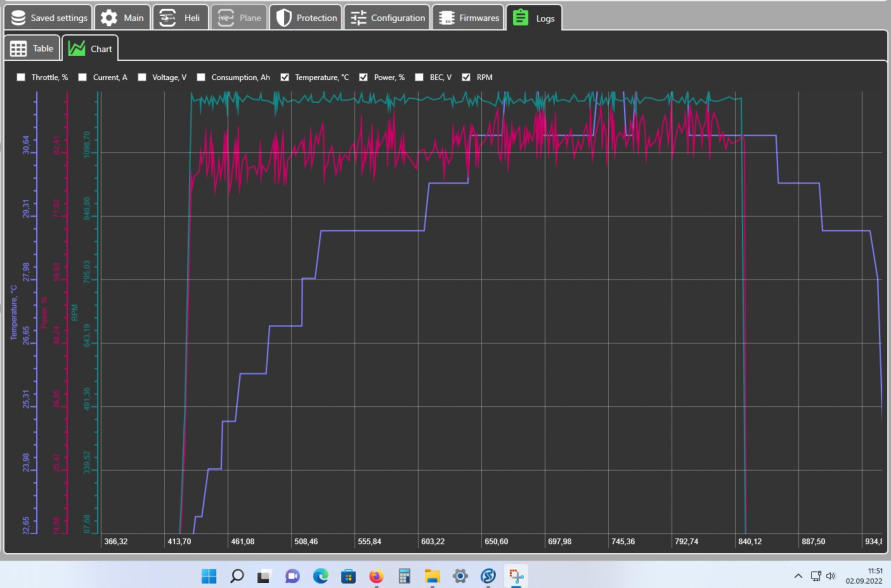Open the Saved settings tab
The height and width of the screenshot is (588, 891).
pos(49,18)
